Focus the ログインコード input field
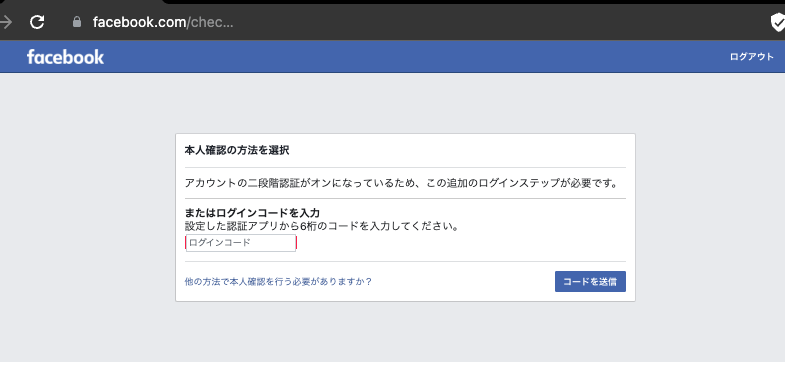Image resolution: width=785 pixels, height=372 pixels. coord(241,243)
